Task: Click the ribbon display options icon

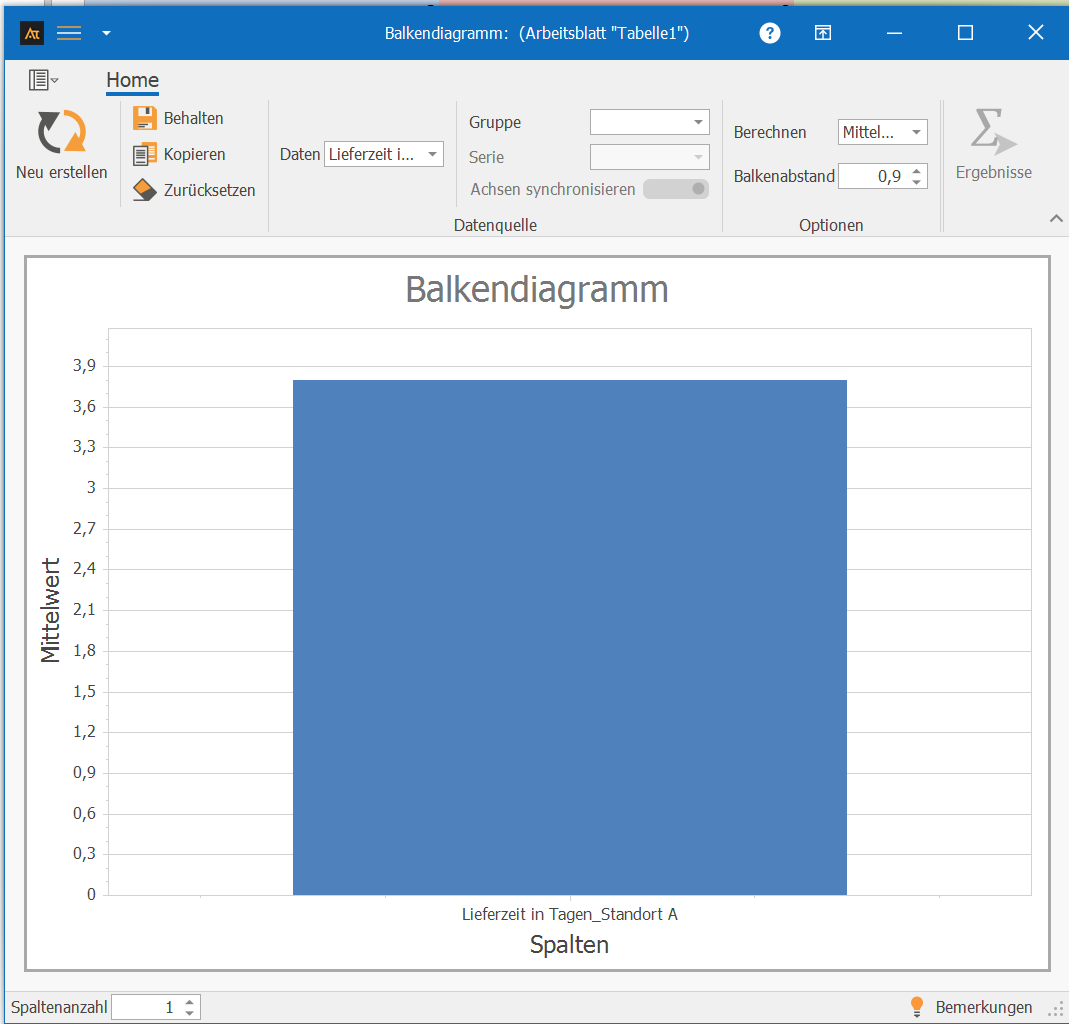Action: tap(822, 33)
